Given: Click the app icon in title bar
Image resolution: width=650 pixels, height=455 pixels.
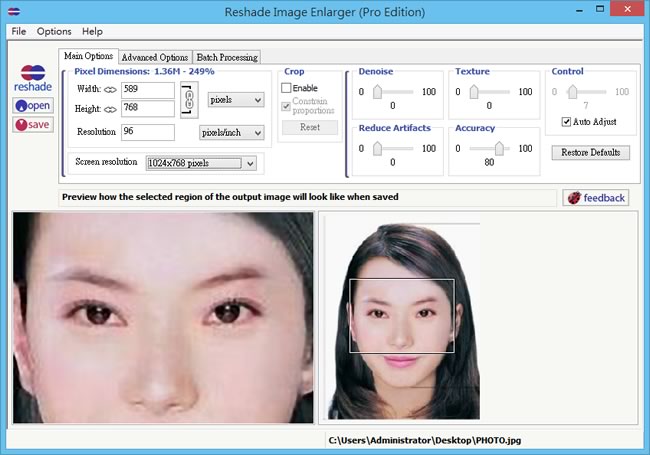Looking at the screenshot, I should (14, 12).
